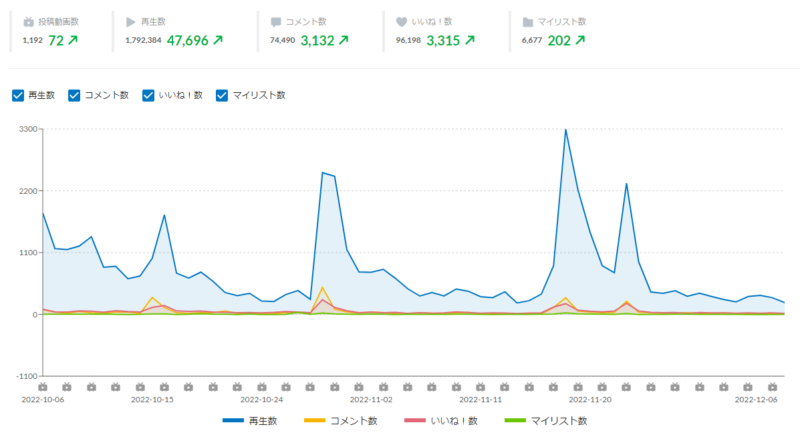Click the green up arrow after 72
800x441 pixels.
[73, 40]
